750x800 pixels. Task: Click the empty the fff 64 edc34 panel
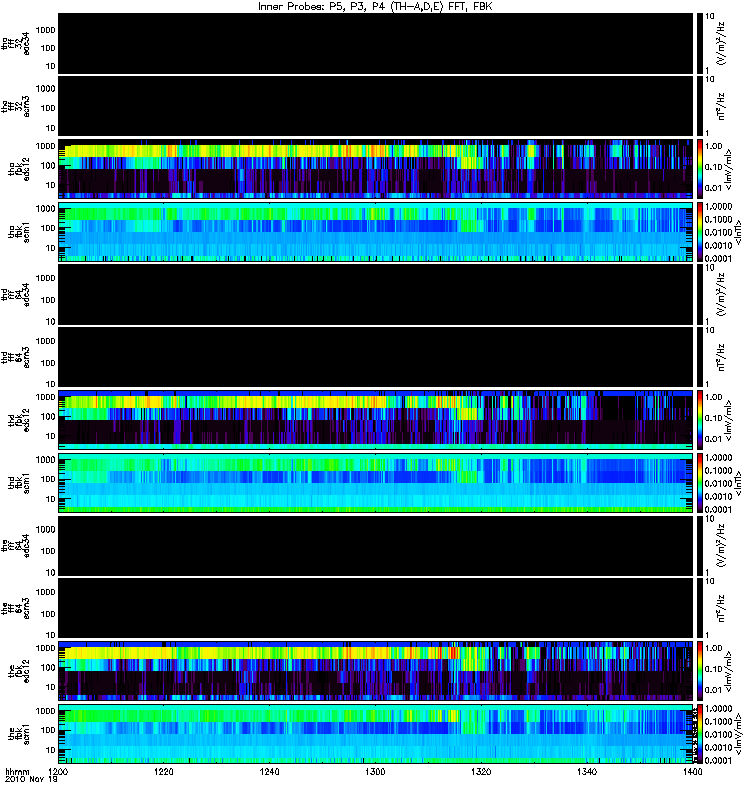(375, 546)
